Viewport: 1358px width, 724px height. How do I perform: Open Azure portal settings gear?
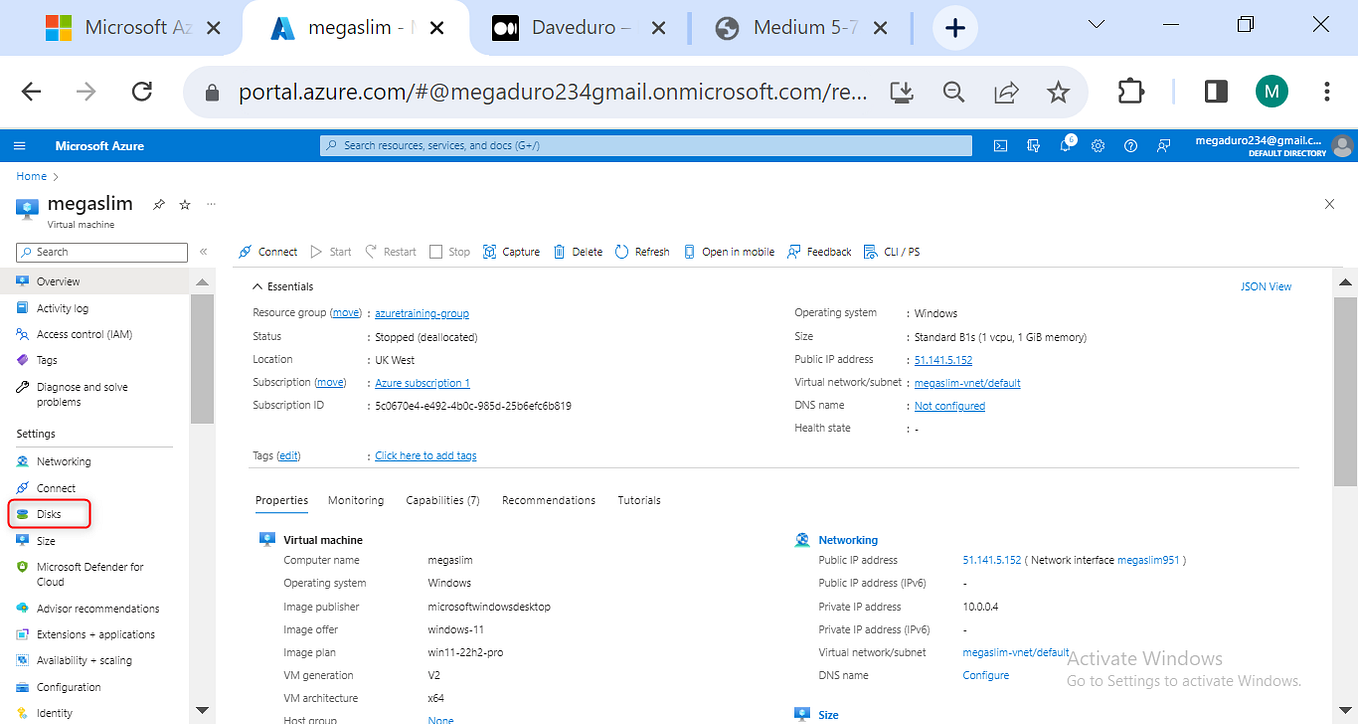[1097, 145]
